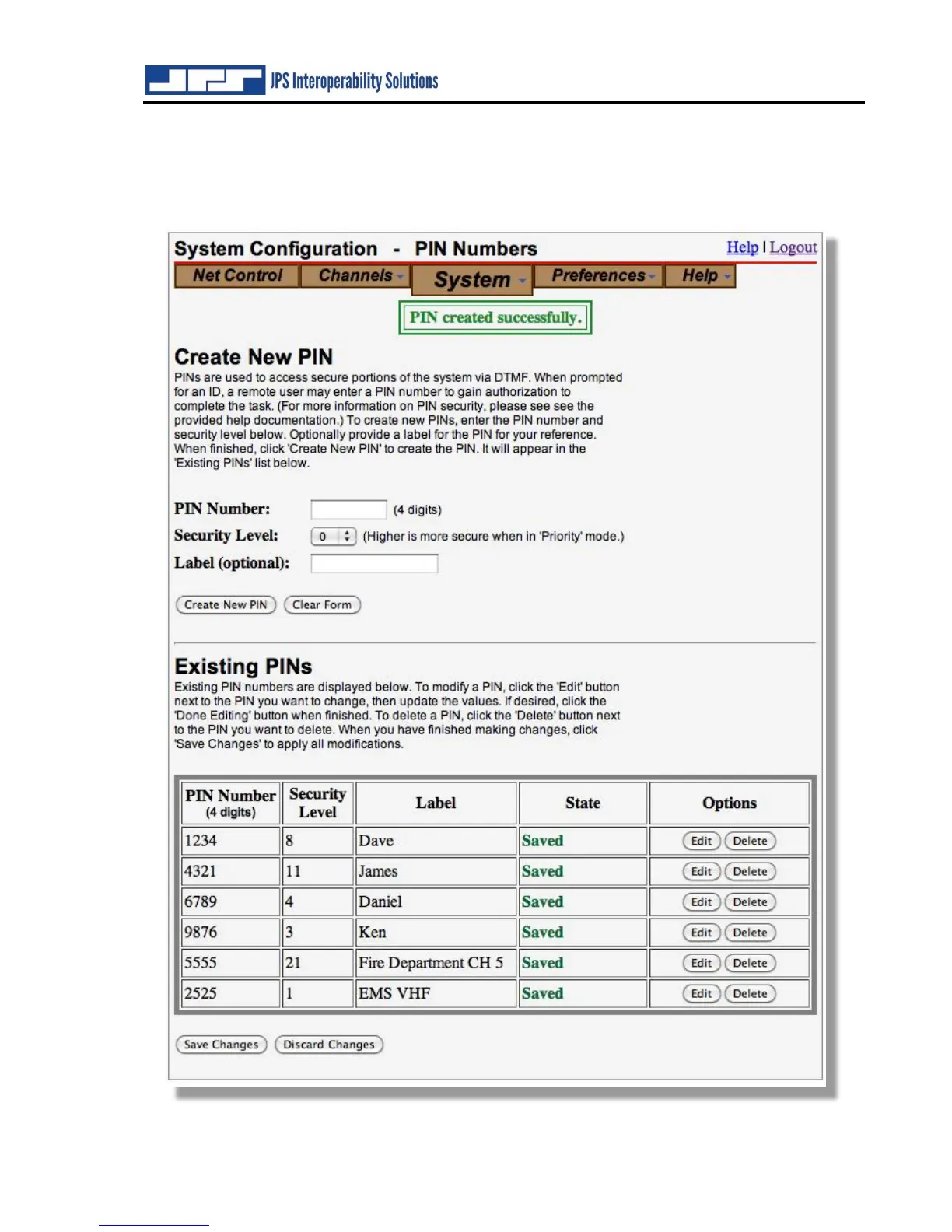
Task: Click the Save Changes button
Action: click(221, 1045)
